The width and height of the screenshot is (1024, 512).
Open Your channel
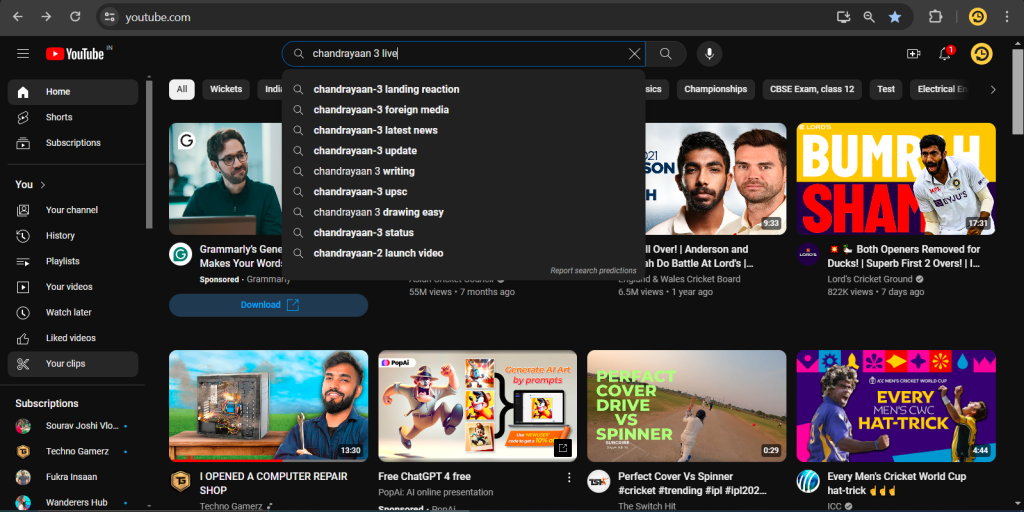click(72, 210)
